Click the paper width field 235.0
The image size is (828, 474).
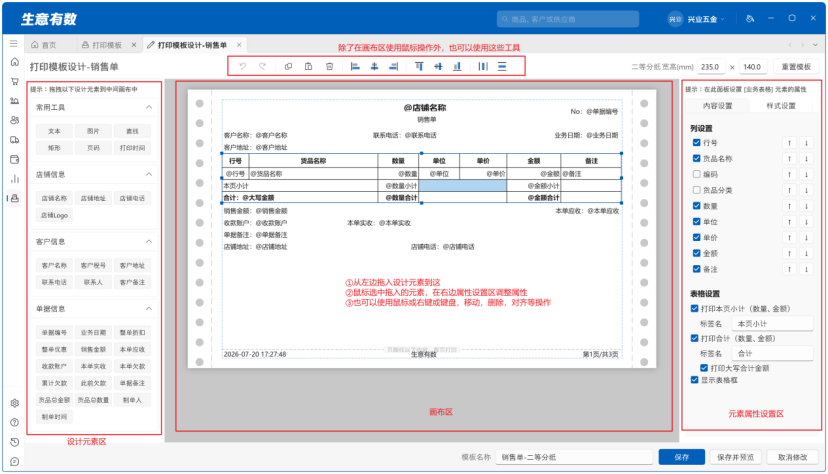[x=711, y=67]
